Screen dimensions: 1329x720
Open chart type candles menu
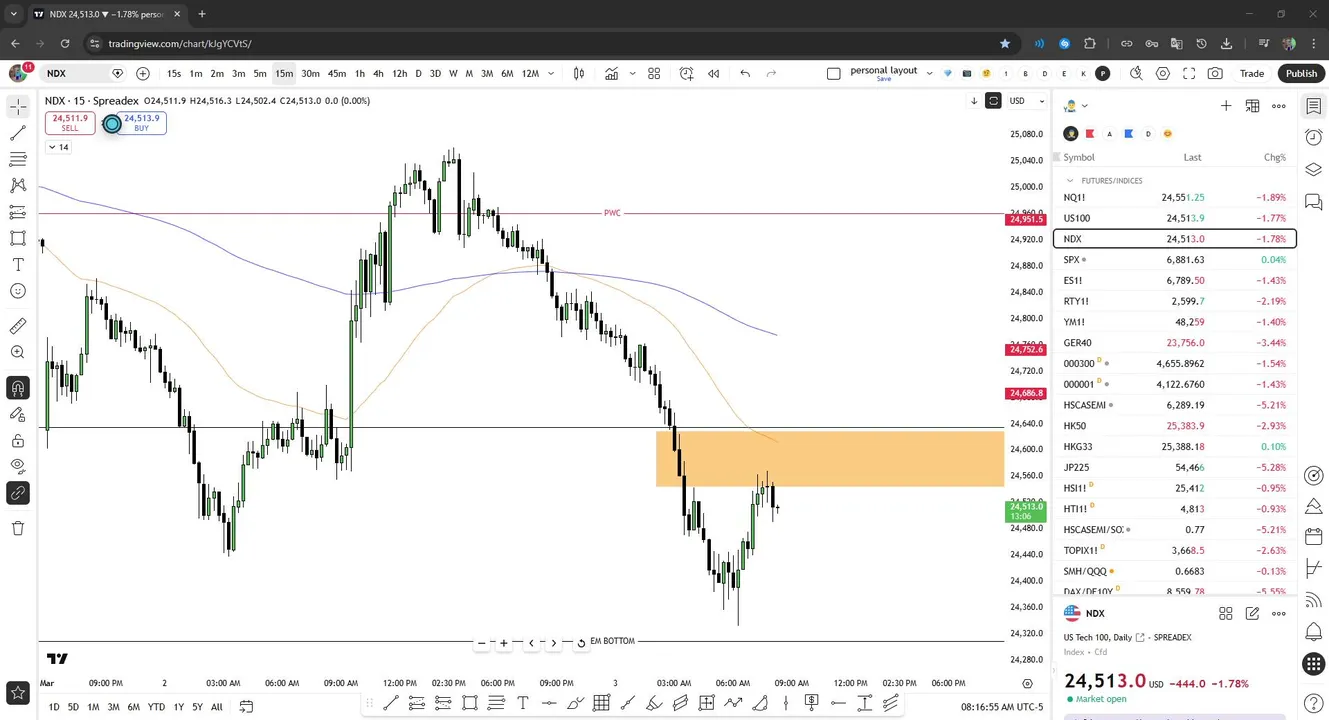[579, 73]
